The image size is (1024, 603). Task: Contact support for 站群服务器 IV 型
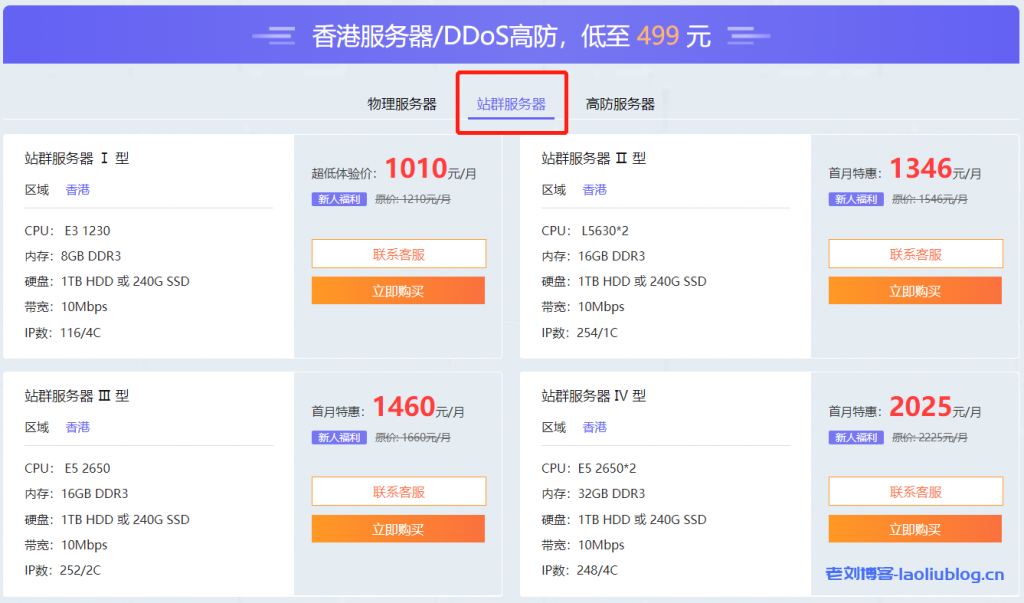915,491
